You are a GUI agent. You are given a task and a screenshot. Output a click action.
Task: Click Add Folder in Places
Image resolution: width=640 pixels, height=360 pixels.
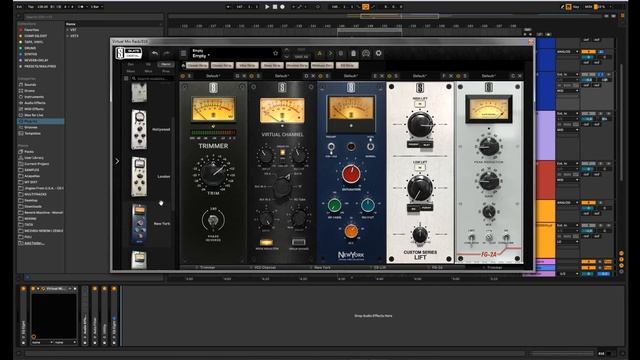(34, 243)
